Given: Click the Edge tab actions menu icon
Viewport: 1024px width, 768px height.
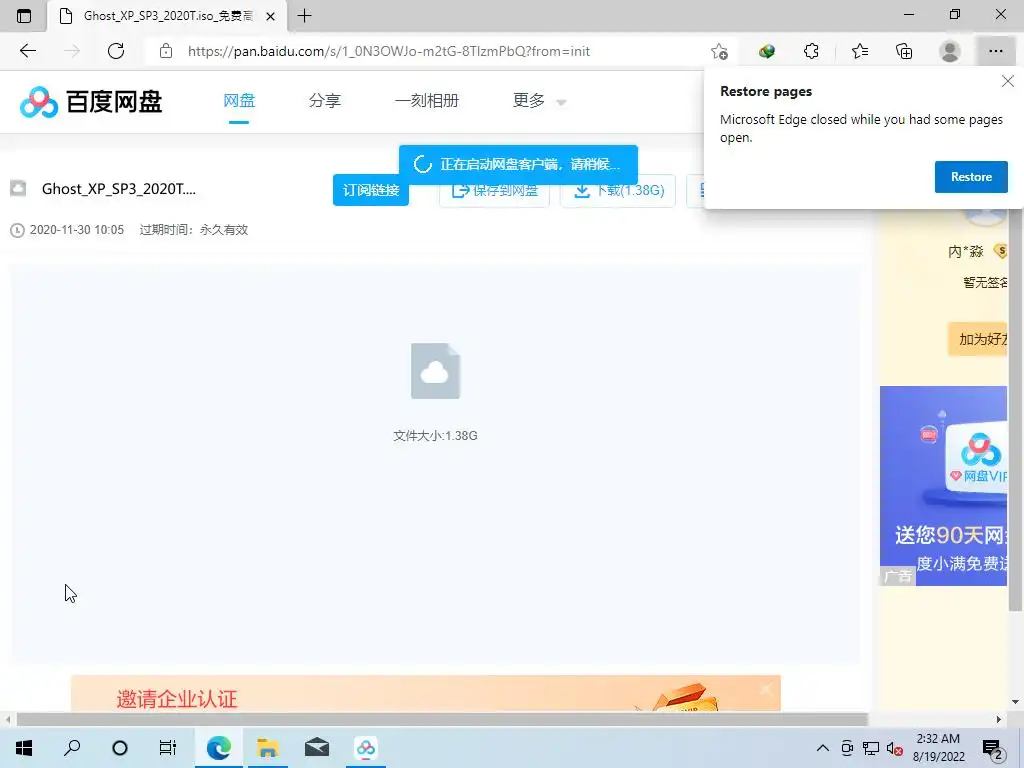Looking at the screenshot, I should click(24, 16).
